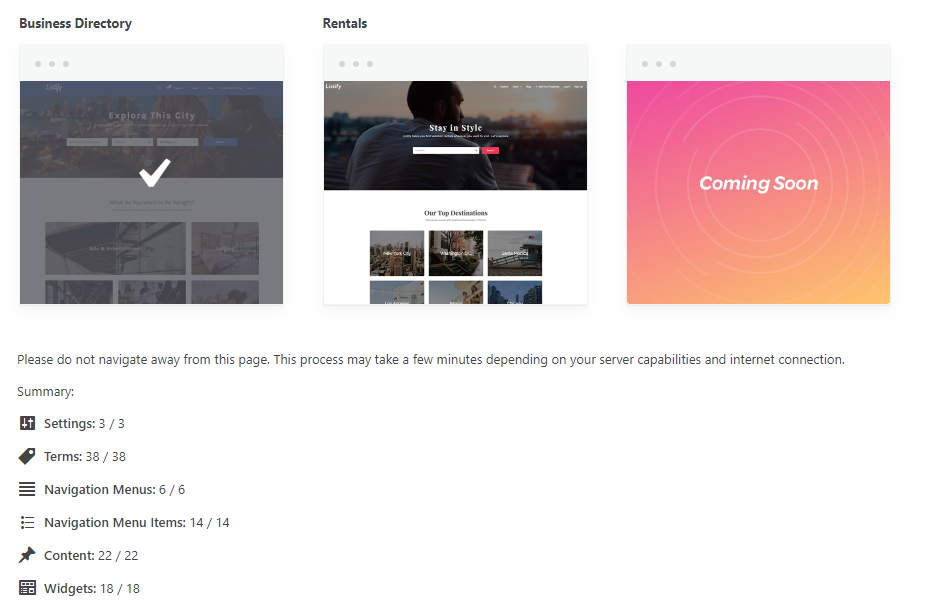935x603 pixels.
Task: Click the red Search button in Rentals preview
Action: pyautogui.click(x=490, y=150)
